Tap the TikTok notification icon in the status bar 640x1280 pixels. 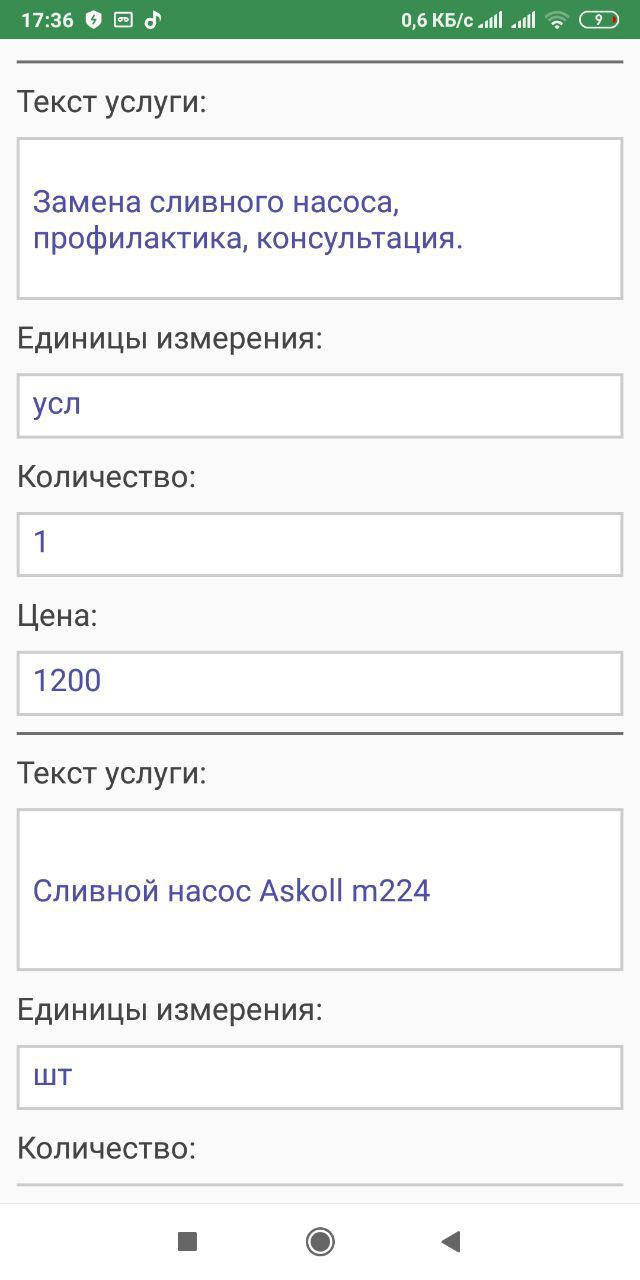152,20
